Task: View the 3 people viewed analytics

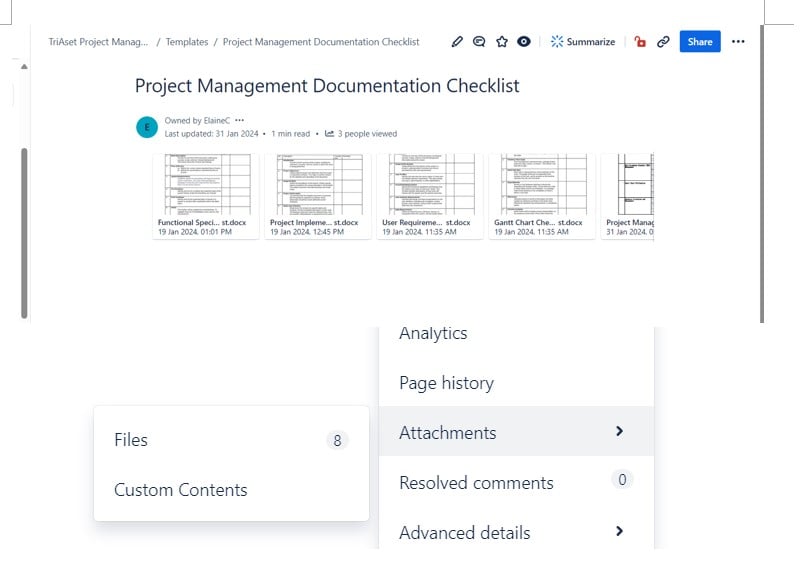Action: pyautogui.click(x=361, y=134)
